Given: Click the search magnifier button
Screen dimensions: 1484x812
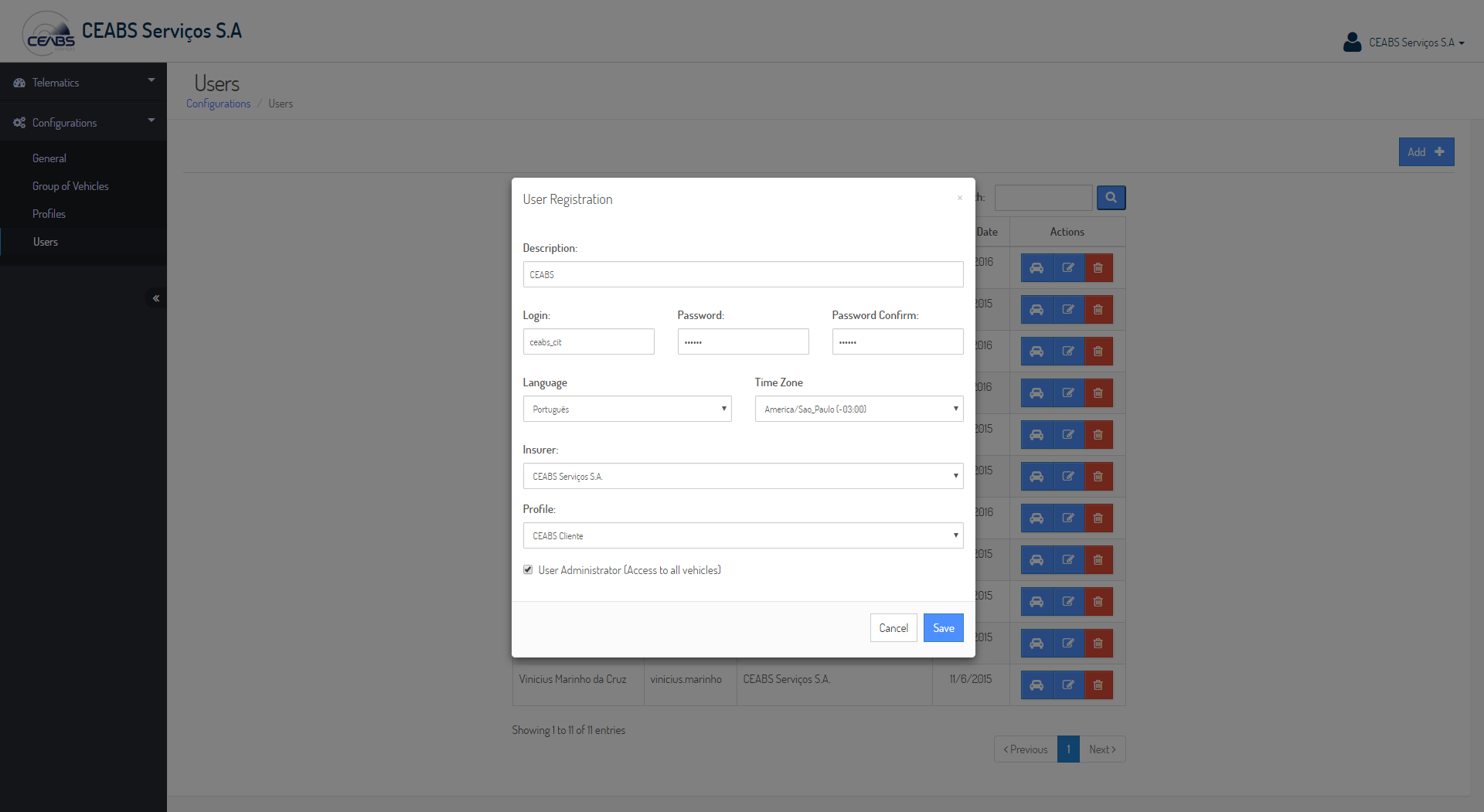Looking at the screenshot, I should pyautogui.click(x=1111, y=198).
